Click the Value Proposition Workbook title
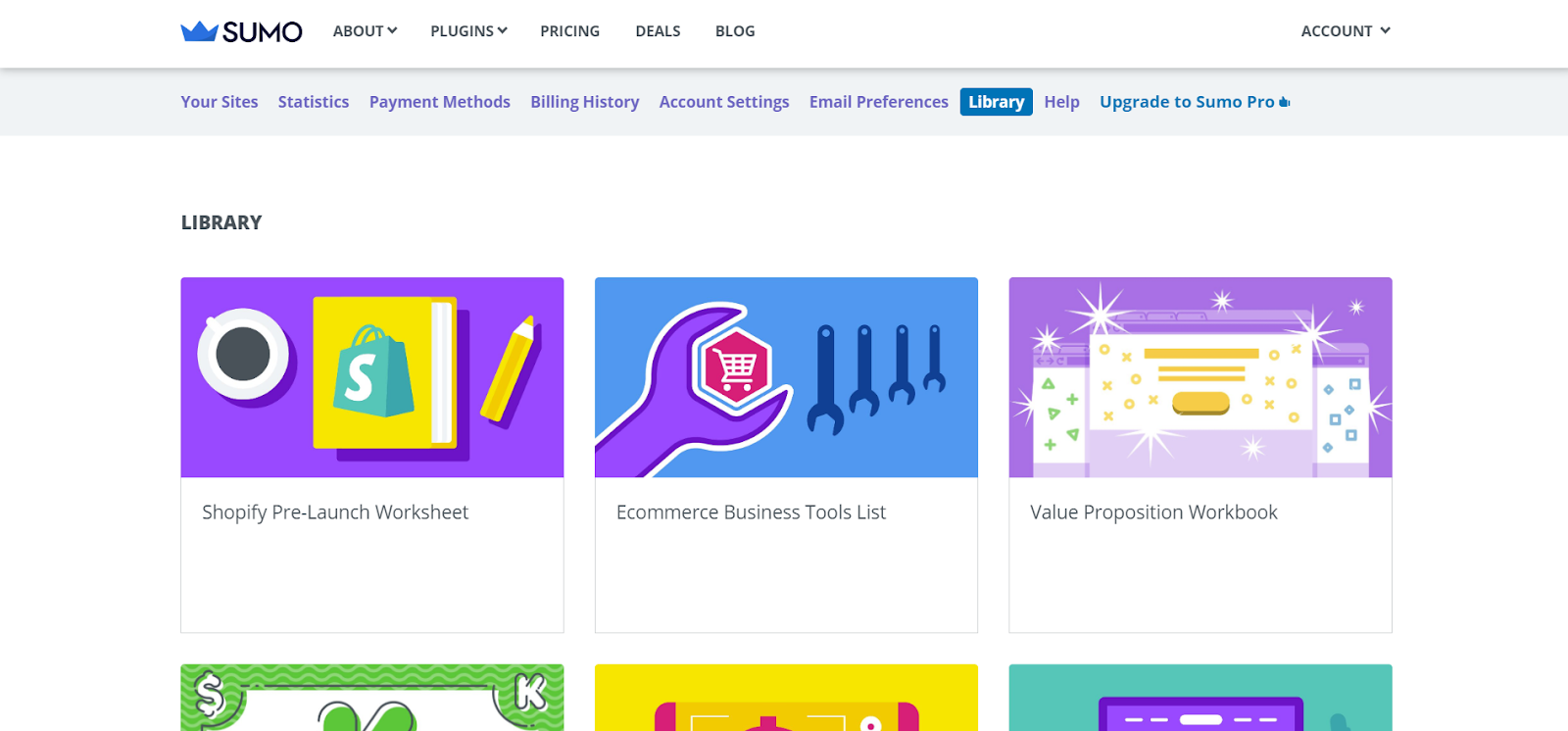 1153,512
